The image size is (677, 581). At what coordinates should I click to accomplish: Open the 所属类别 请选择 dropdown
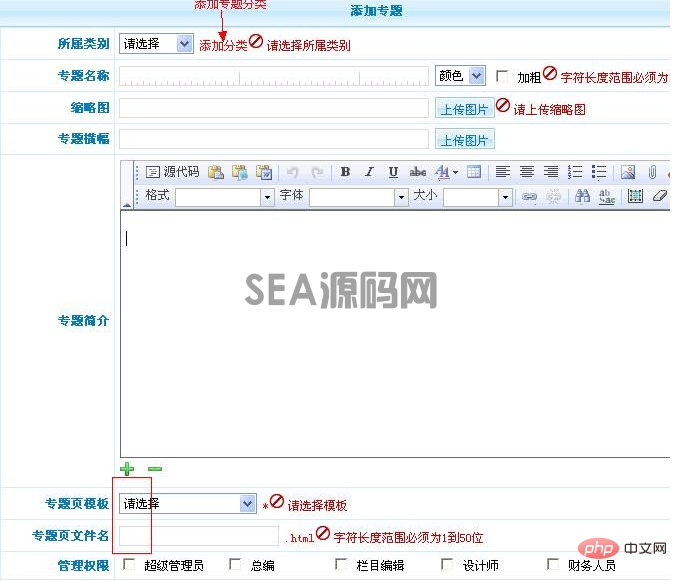coord(156,44)
